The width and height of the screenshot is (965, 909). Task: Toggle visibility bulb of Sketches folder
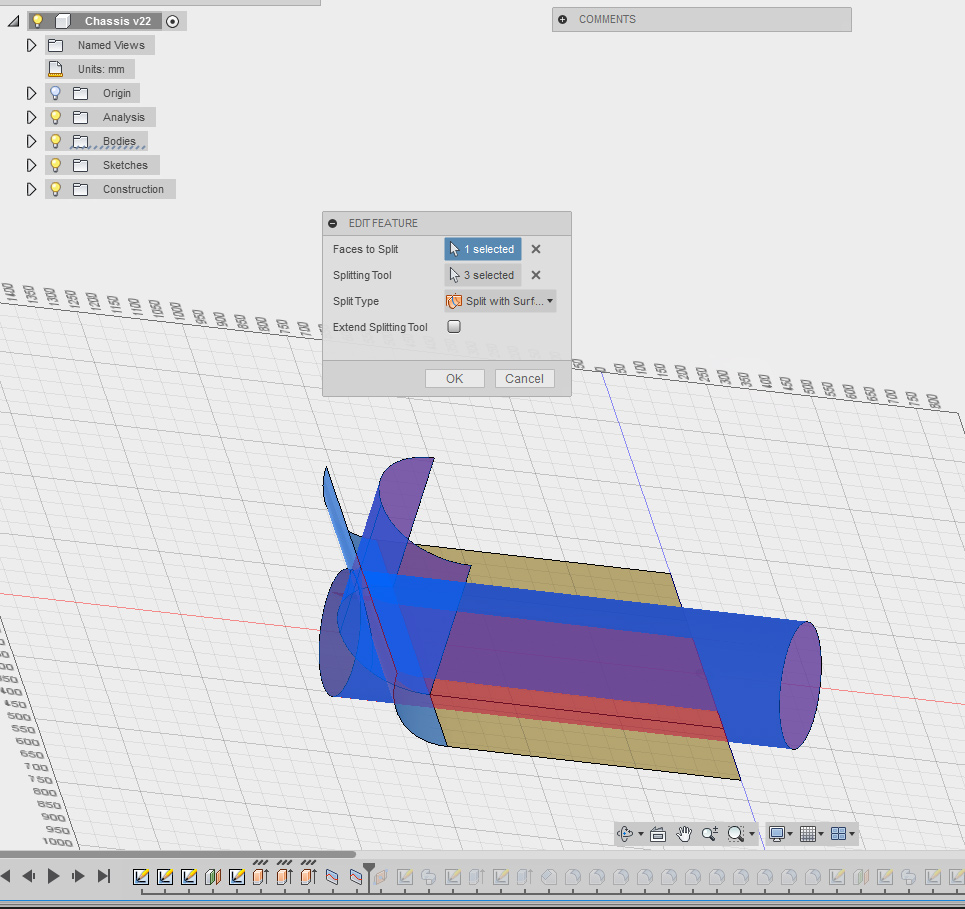pyautogui.click(x=56, y=165)
